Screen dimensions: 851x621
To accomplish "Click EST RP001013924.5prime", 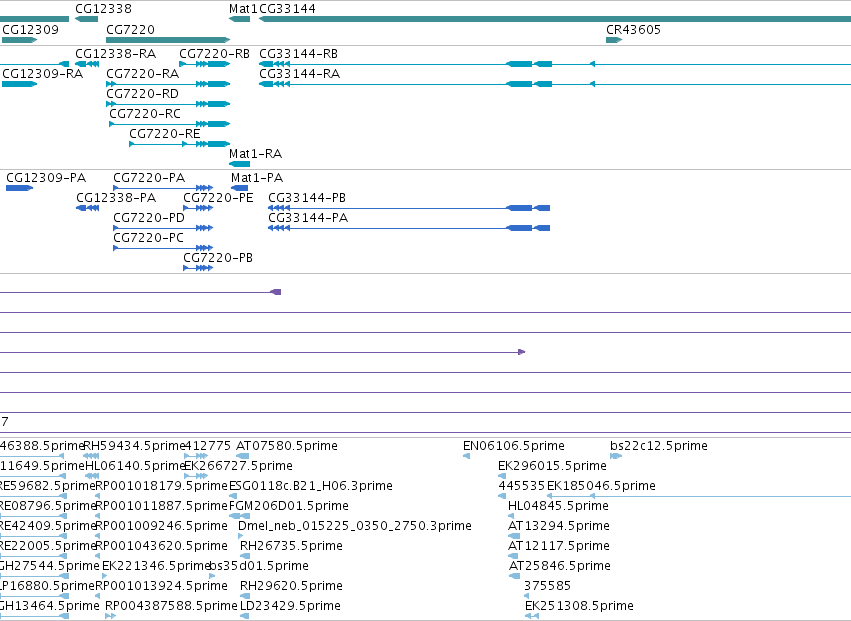I will tap(161, 586).
